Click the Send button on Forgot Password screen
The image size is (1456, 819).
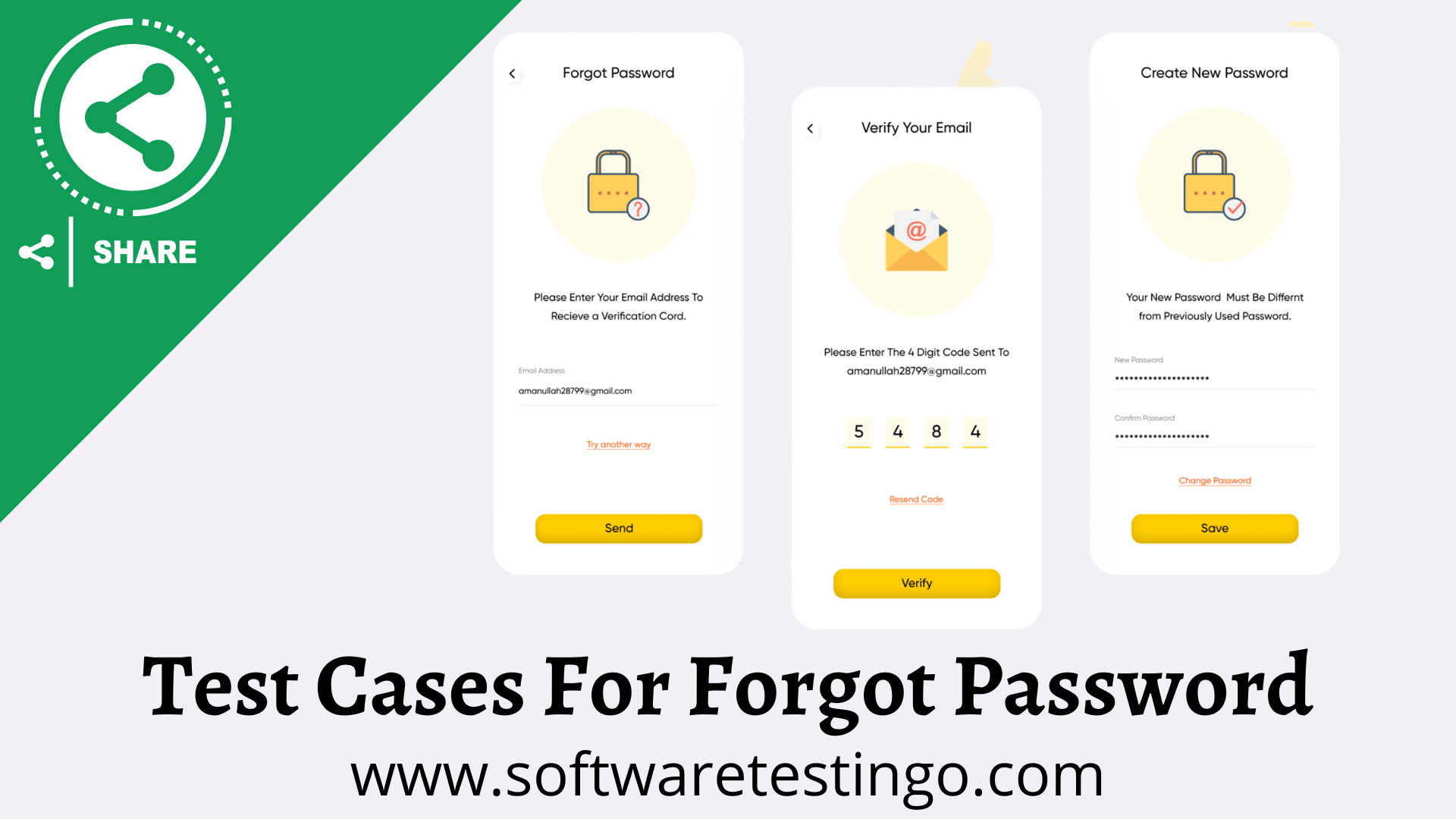pos(617,528)
